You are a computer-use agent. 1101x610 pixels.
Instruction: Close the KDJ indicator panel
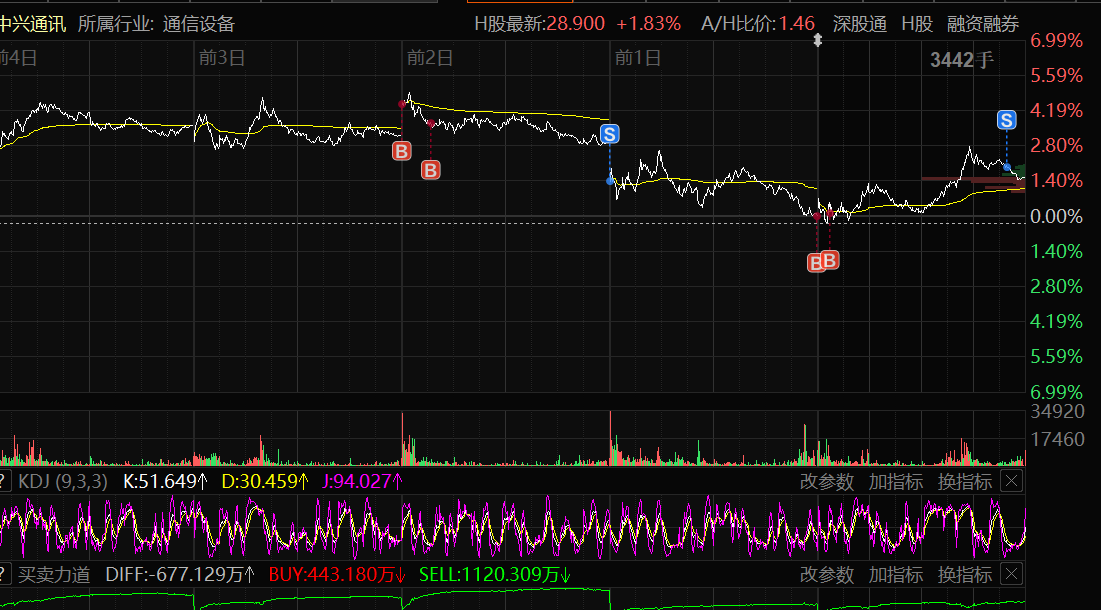pyautogui.click(x=1012, y=482)
